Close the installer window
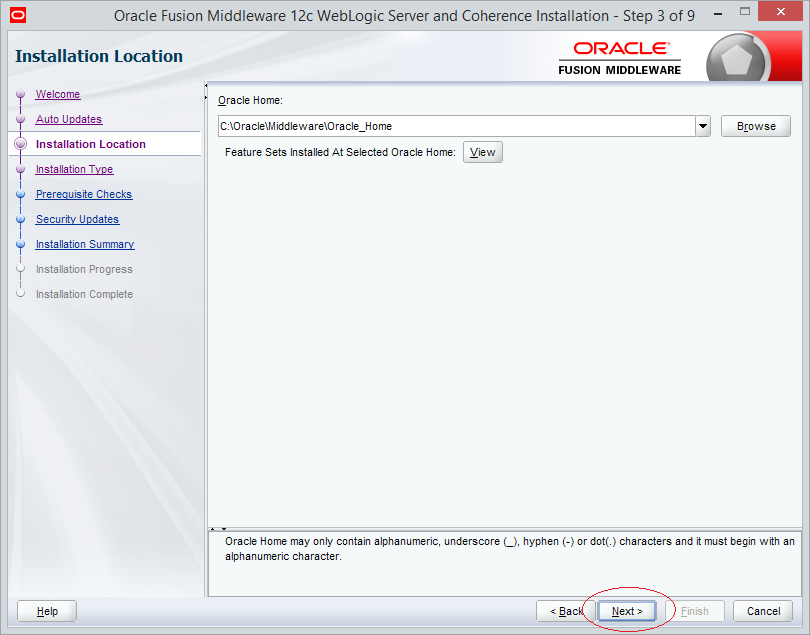 point(780,11)
